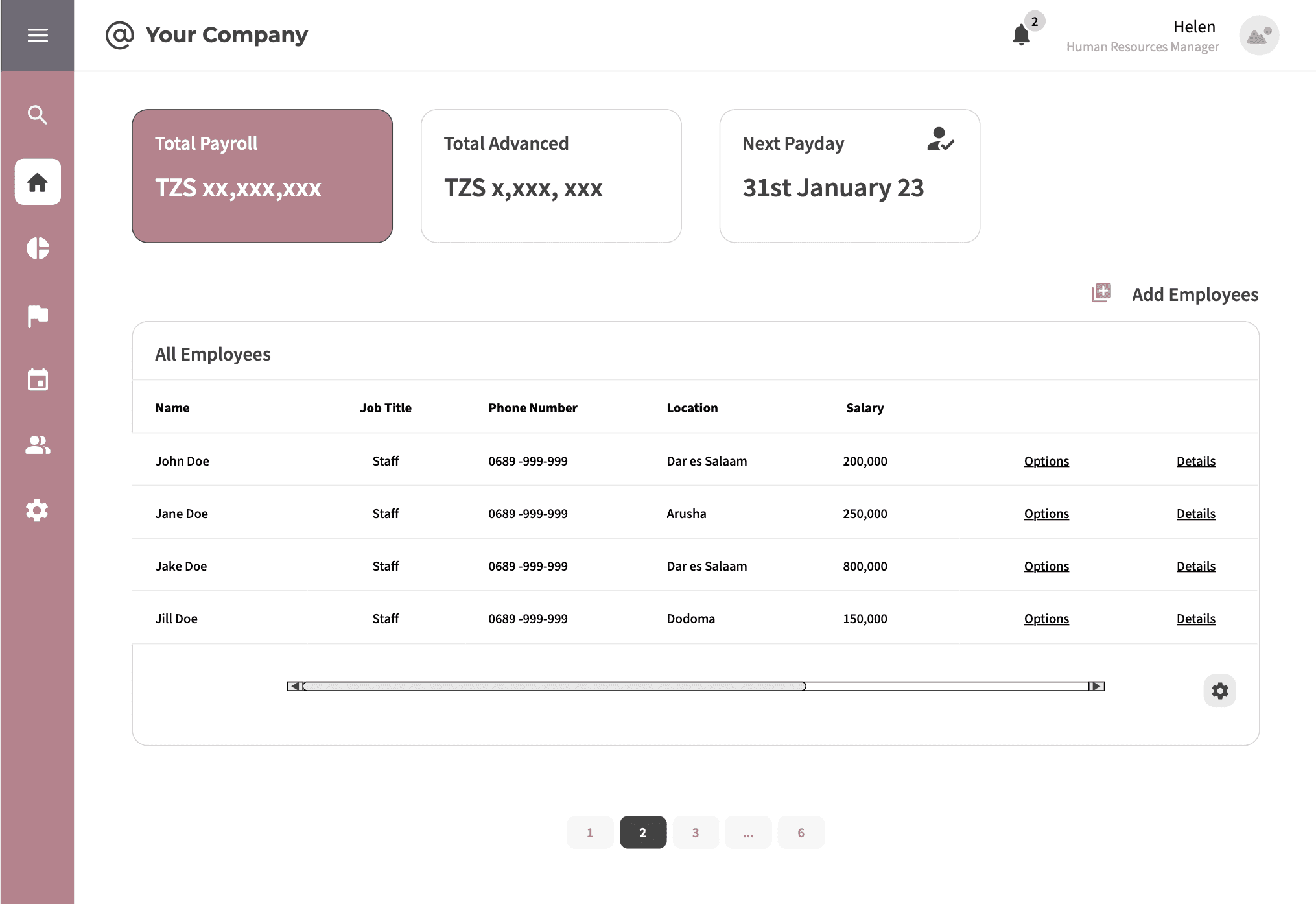Open the table settings gear below the list
1316x904 pixels.
(x=1219, y=691)
